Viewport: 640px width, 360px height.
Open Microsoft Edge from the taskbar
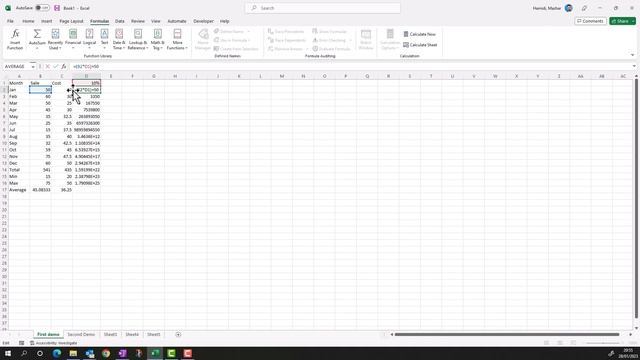(57, 353)
